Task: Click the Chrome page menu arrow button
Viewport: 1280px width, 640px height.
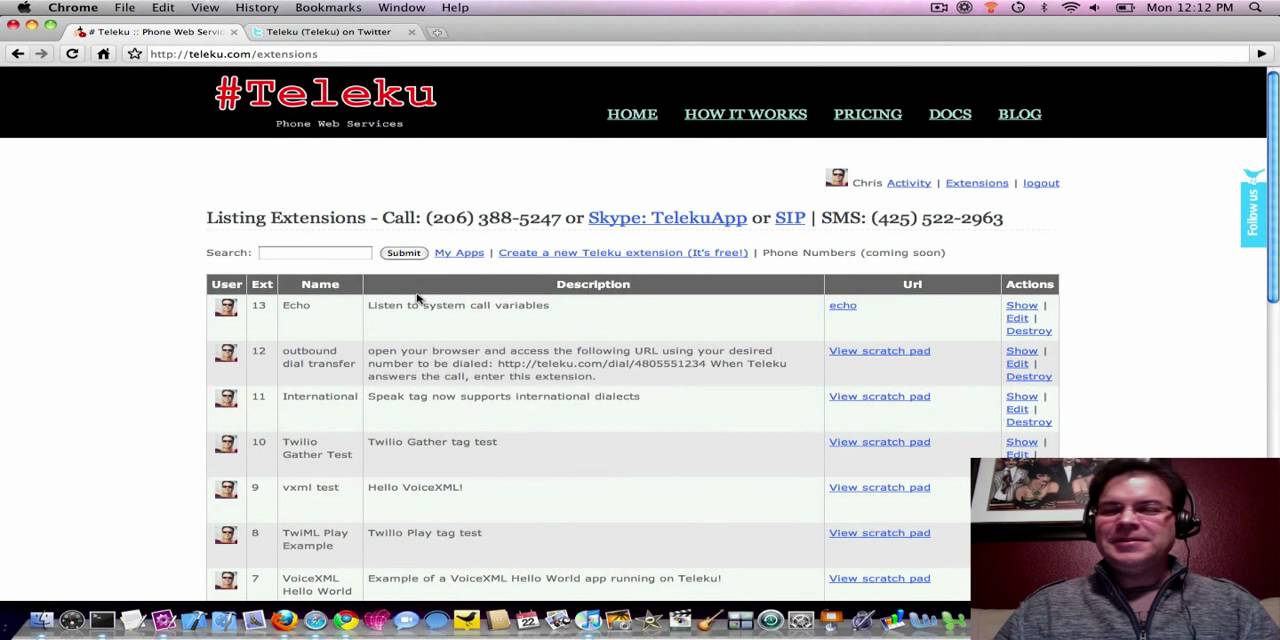Action: click(1262, 54)
